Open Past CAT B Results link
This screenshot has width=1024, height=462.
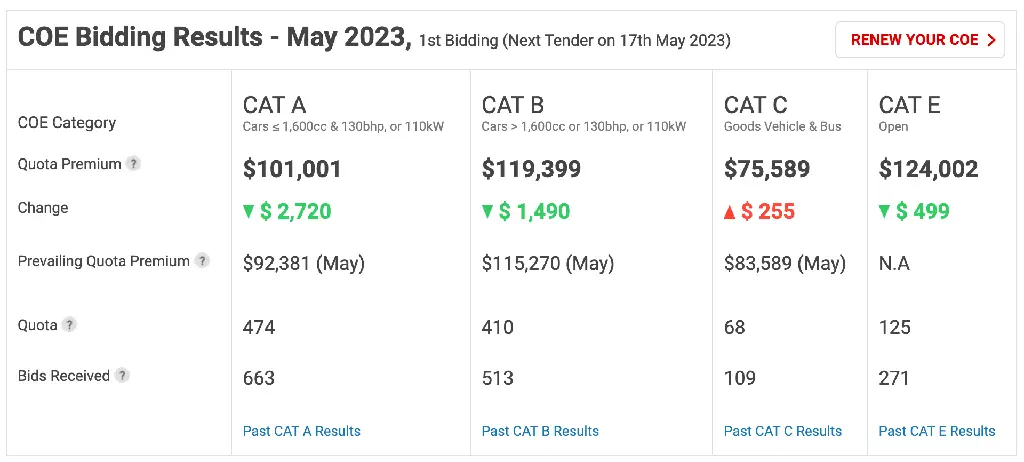[x=540, y=431]
